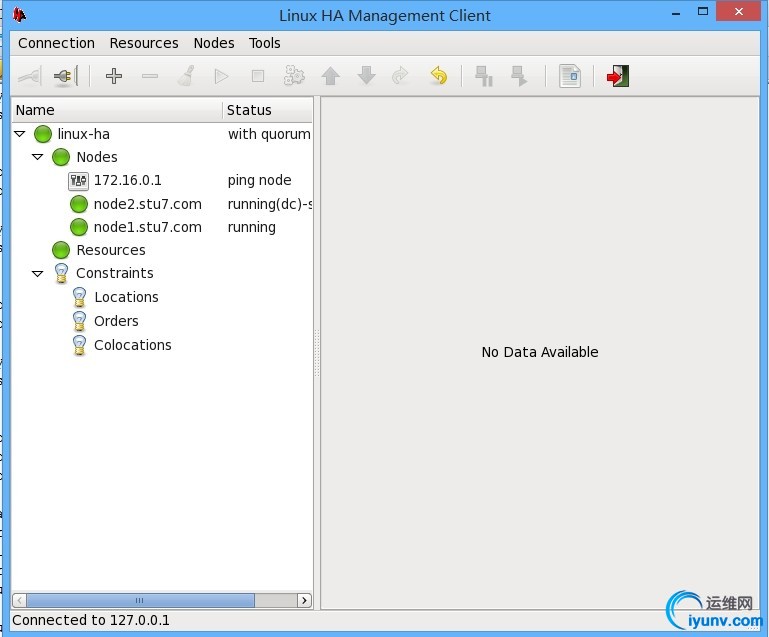Click green status icon of linux-ha

point(43,134)
